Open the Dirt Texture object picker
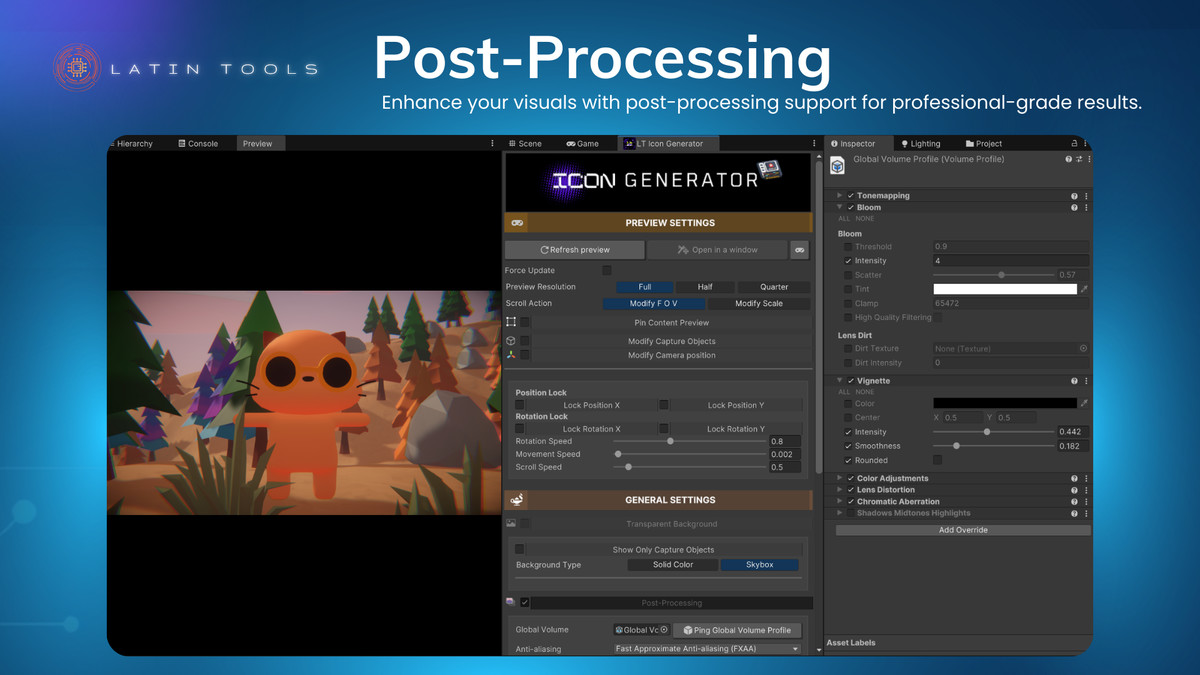1200x675 pixels. click(1083, 349)
